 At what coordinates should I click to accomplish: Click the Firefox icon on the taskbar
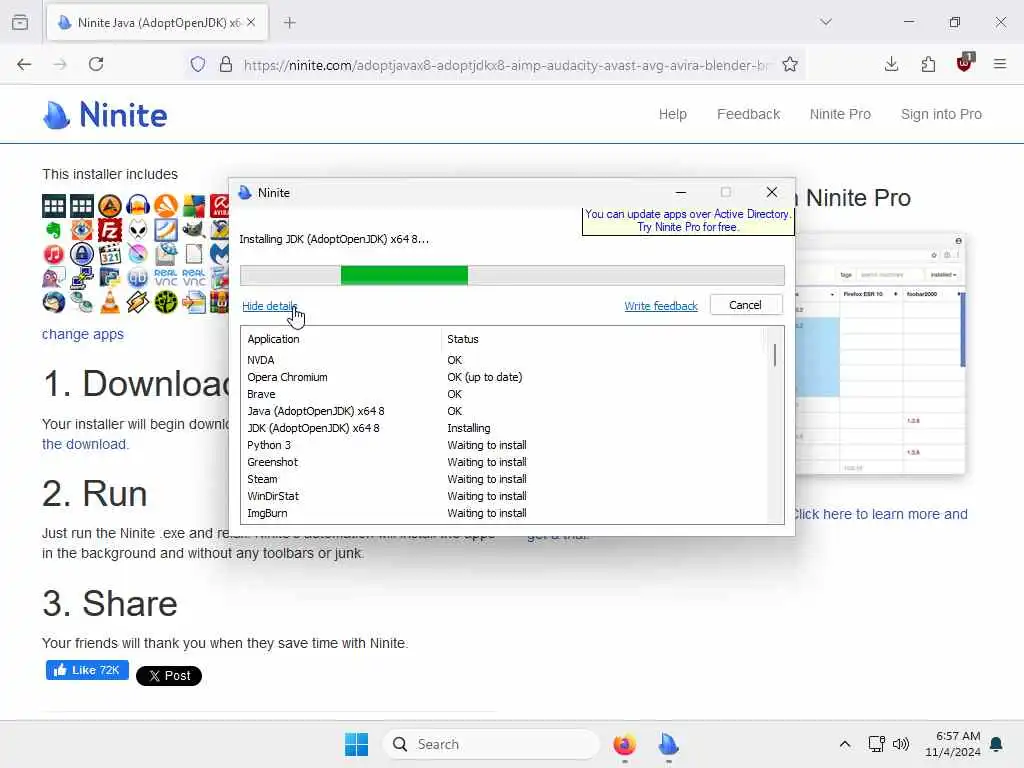pyautogui.click(x=624, y=744)
